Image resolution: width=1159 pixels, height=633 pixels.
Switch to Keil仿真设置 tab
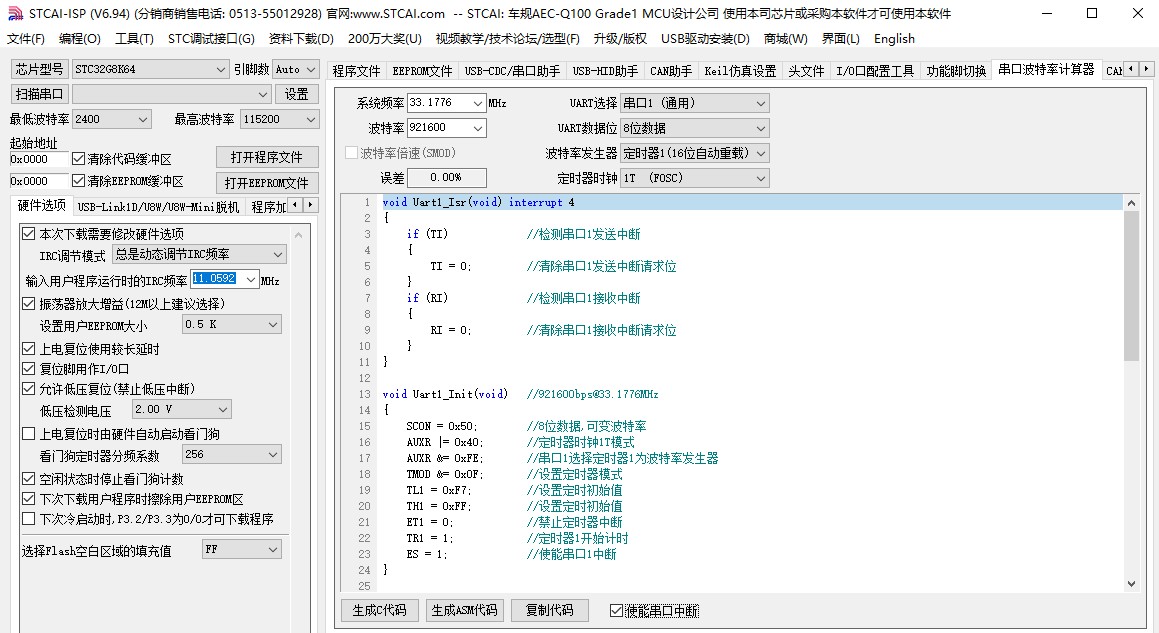[740, 71]
